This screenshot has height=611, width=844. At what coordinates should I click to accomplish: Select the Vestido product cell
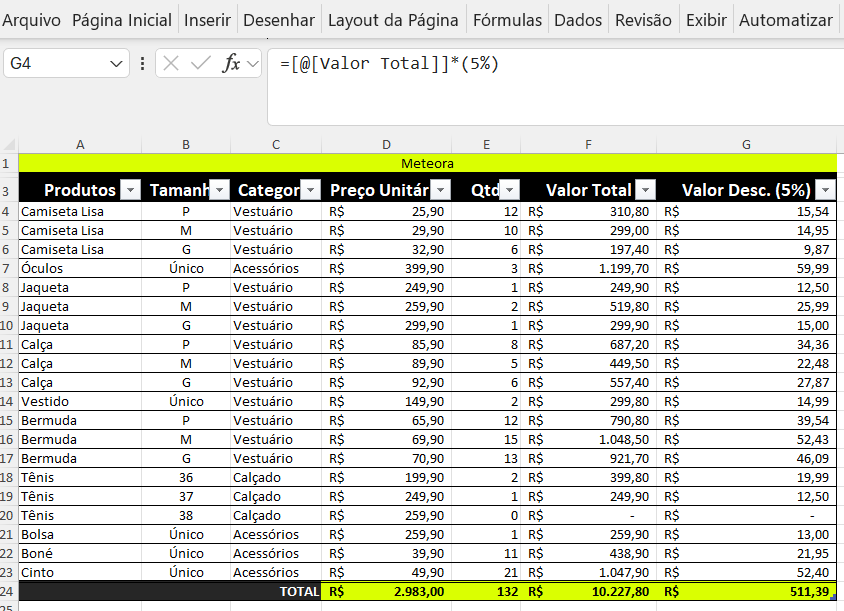[x=80, y=402]
